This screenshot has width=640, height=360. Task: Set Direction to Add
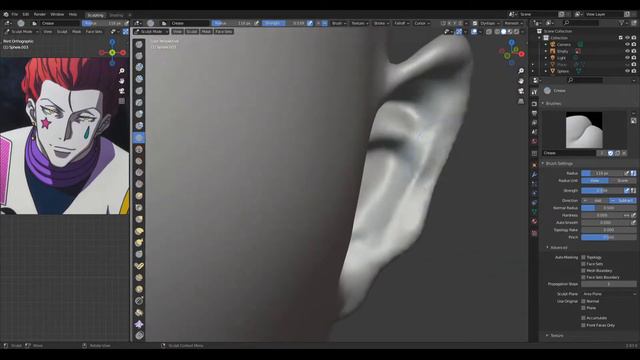(595, 200)
